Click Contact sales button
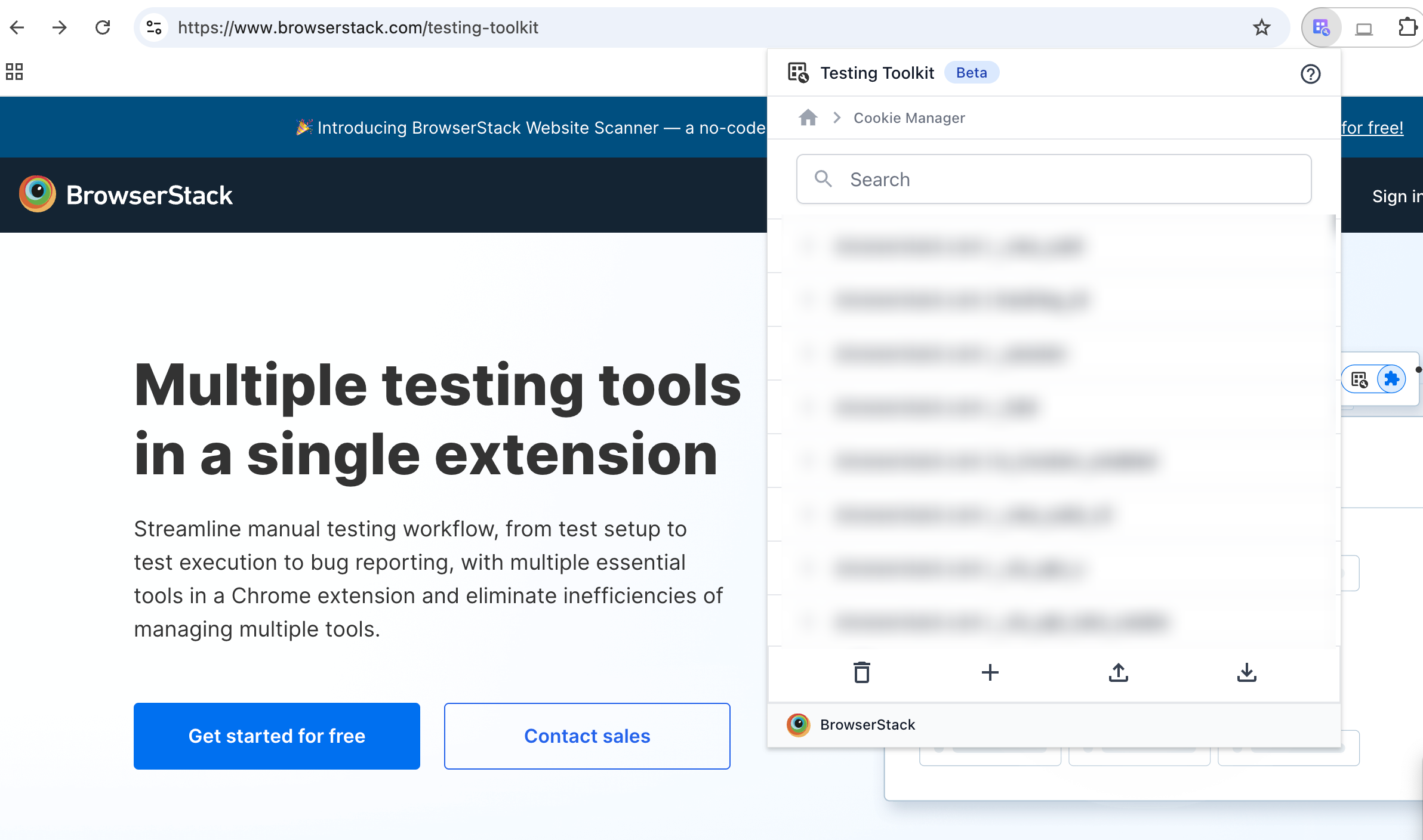 (x=587, y=736)
